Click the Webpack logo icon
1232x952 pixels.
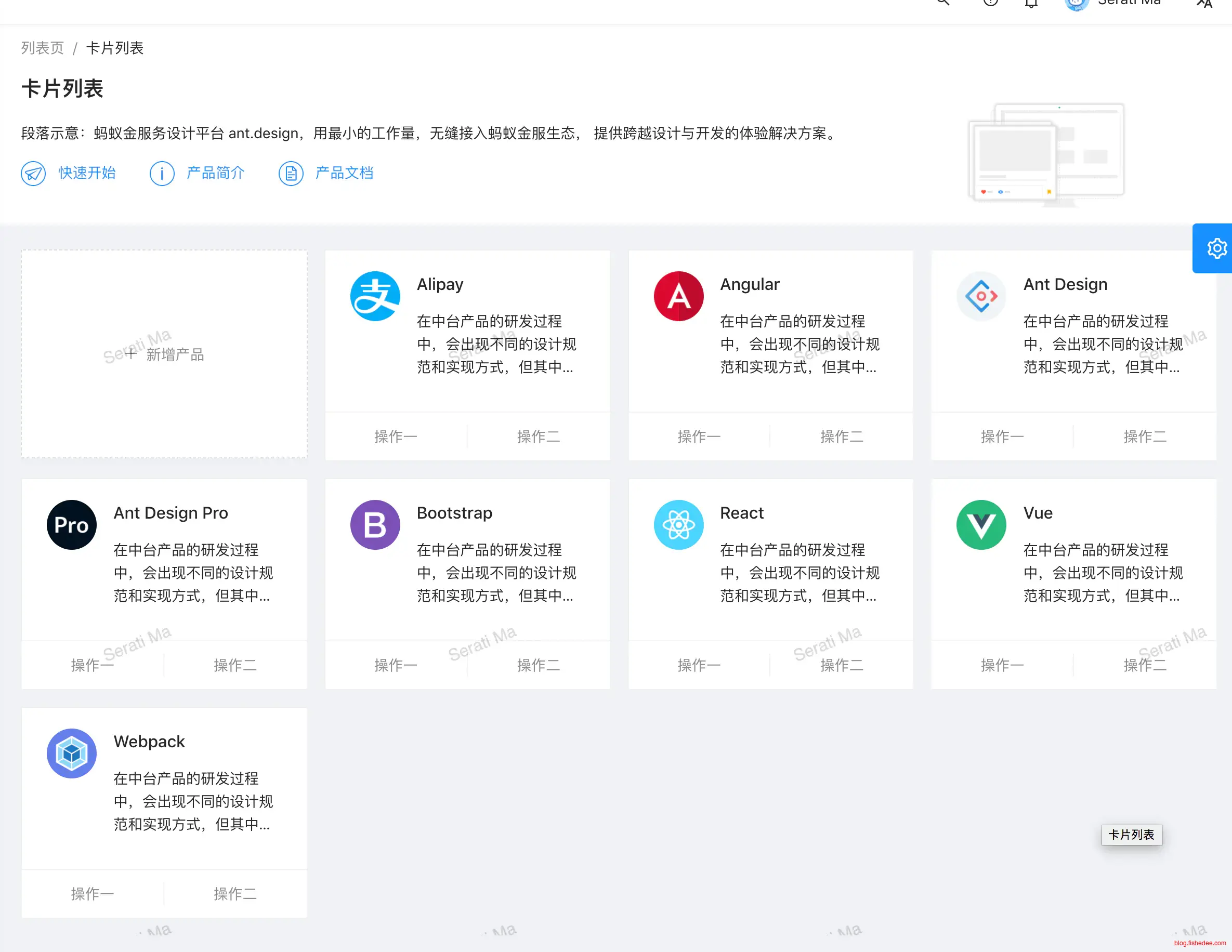point(72,753)
